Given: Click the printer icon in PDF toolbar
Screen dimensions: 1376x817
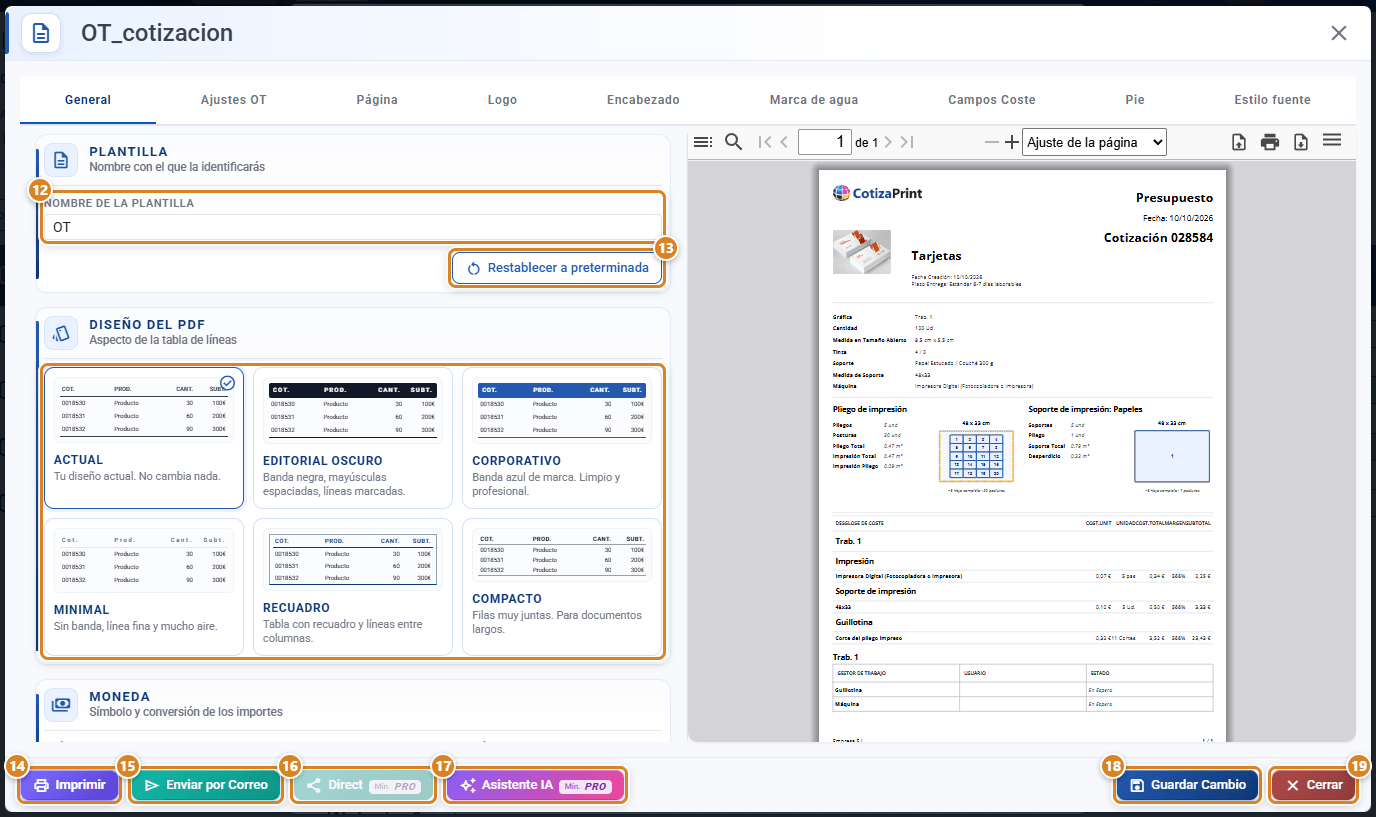Looking at the screenshot, I should click(1270, 142).
